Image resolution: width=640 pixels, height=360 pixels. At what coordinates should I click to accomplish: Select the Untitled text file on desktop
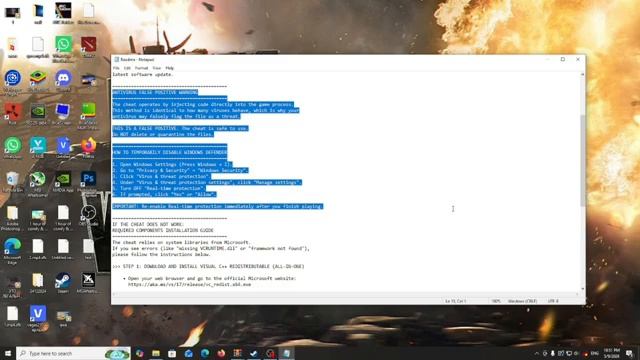63,249
